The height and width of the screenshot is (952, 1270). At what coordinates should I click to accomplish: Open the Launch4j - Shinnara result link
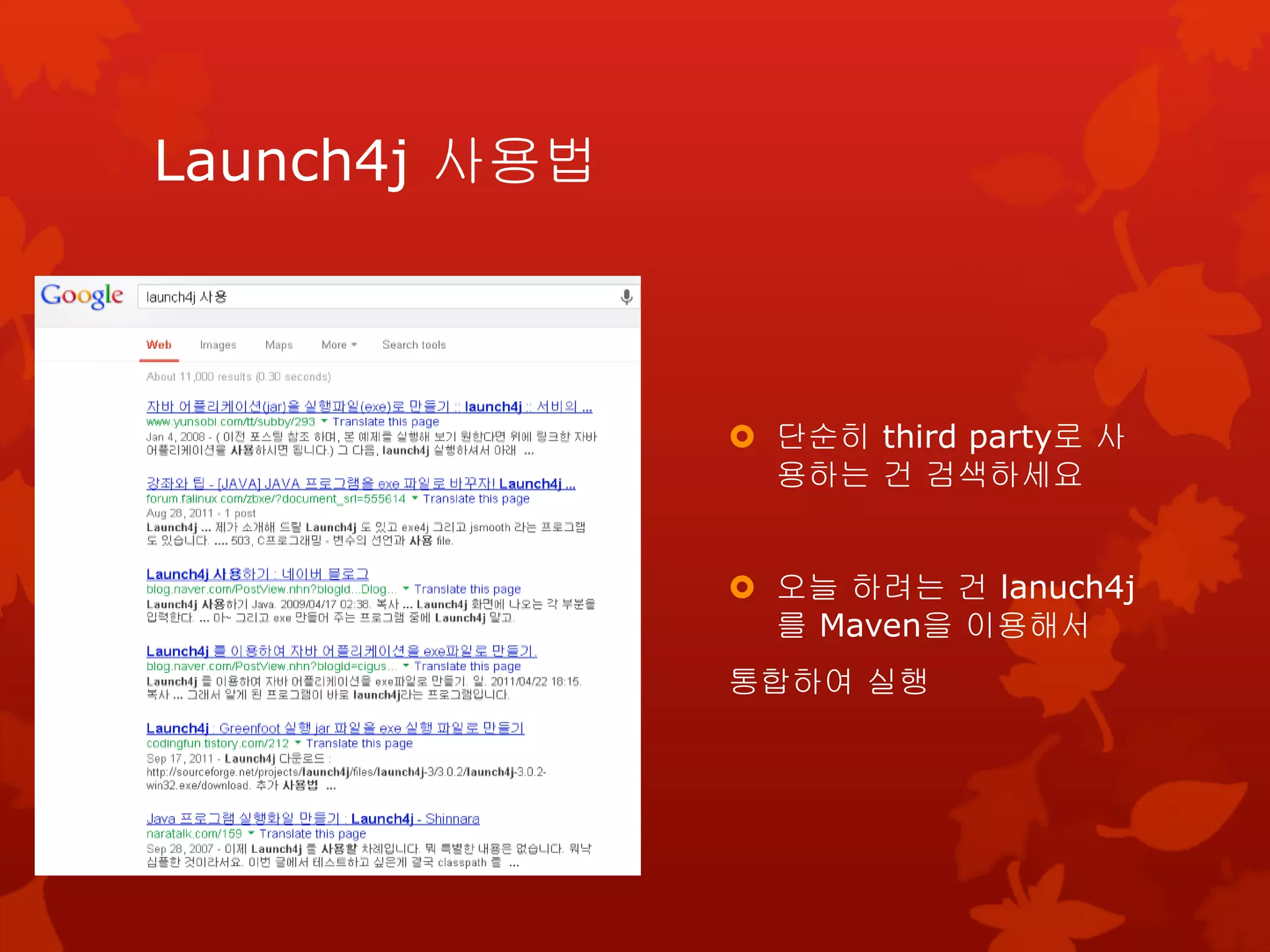[313, 819]
